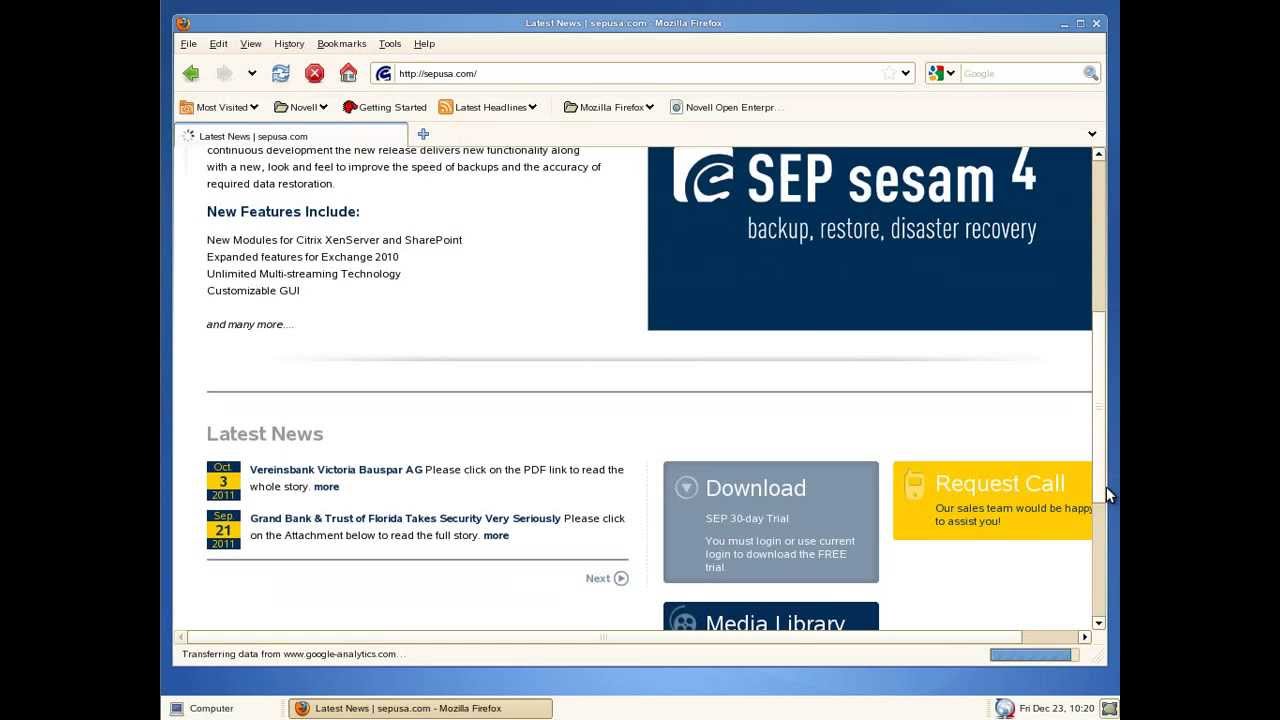Viewport: 1280px width, 720px height.
Task: Click the tray icon right of the clock
Action: pyautogui.click(x=1109, y=708)
